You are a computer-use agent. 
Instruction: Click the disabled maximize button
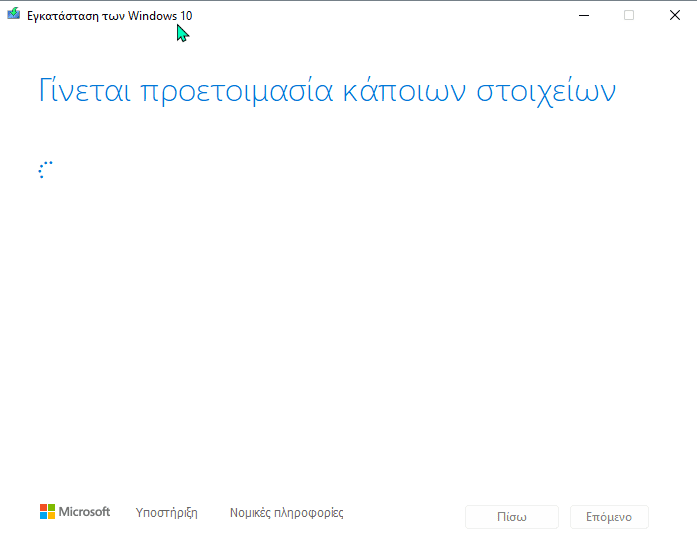click(x=629, y=16)
